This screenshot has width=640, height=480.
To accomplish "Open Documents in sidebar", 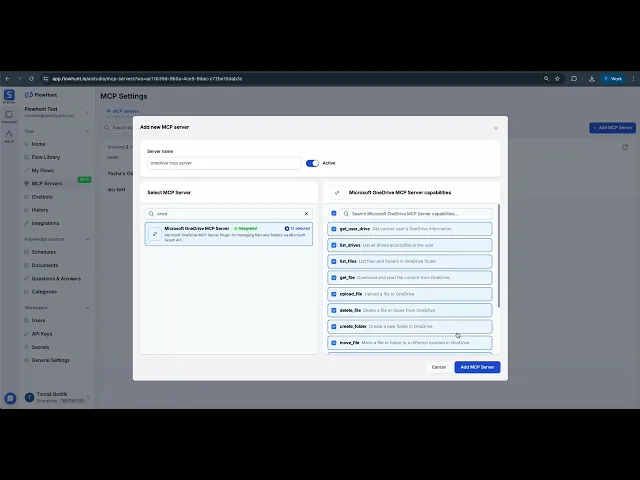I will [45, 265].
